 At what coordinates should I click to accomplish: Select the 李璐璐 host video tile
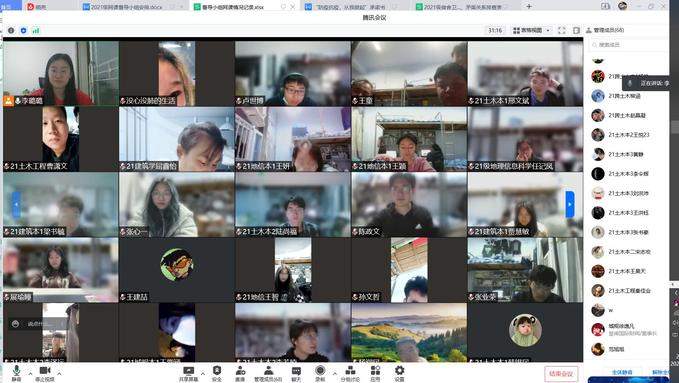(x=61, y=73)
